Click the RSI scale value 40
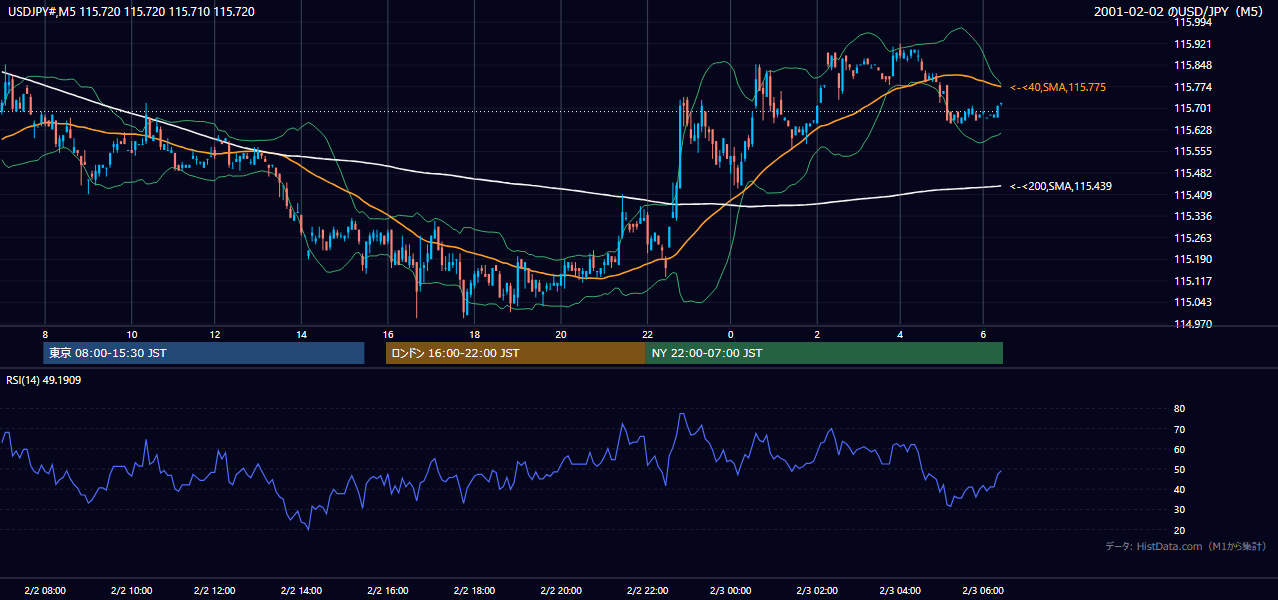1278x600 pixels. point(1179,489)
